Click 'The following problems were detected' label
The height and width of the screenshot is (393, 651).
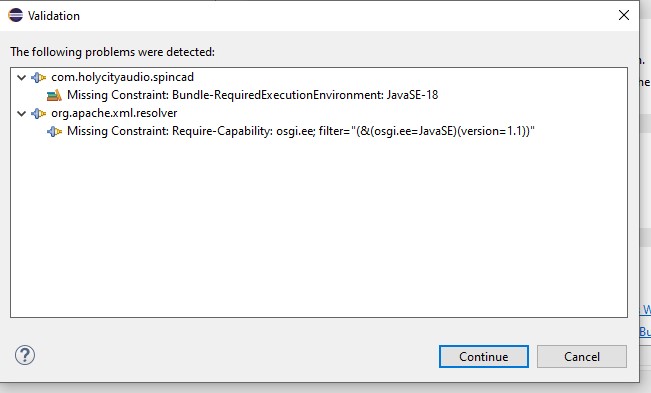pyautogui.click(x=113, y=52)
